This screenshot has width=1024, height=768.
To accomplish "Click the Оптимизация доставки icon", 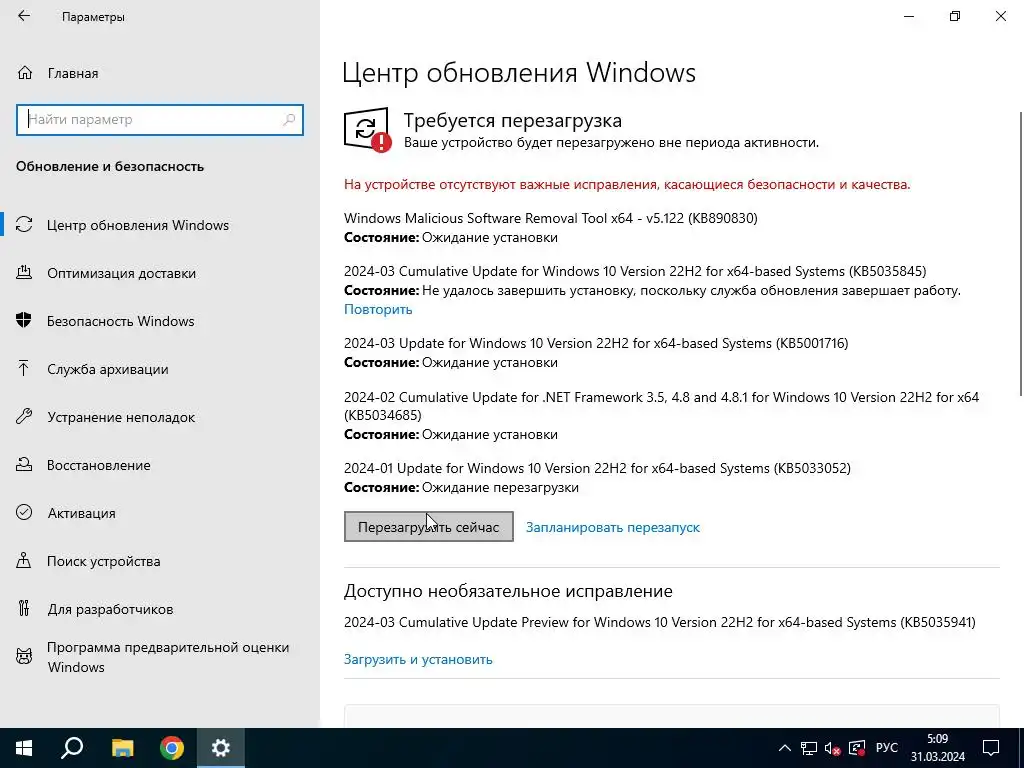I will pyautogui.click(x=24, y=273).
